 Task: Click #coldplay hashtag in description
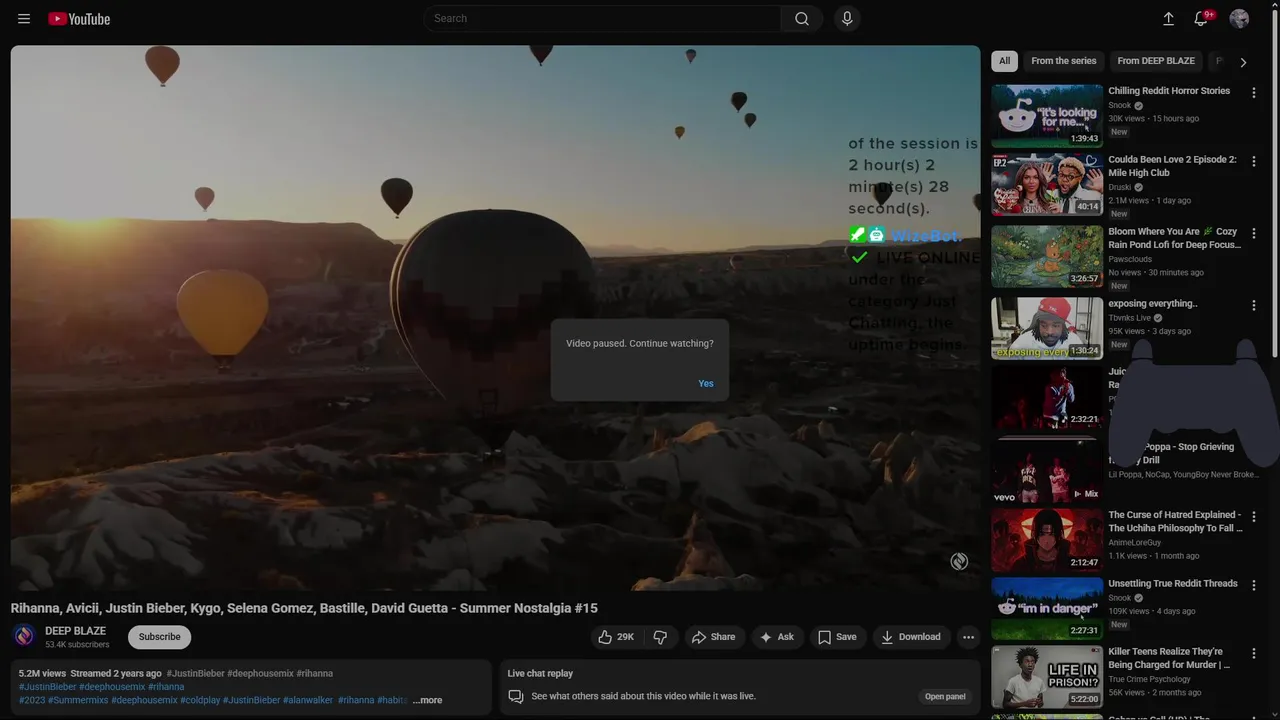tap(200, 700)
